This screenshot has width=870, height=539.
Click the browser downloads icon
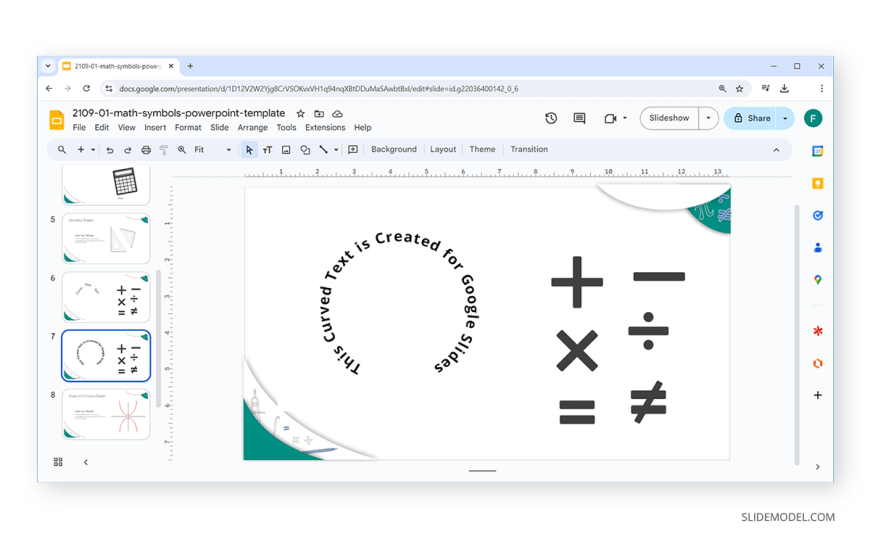(x=784, y=89)
